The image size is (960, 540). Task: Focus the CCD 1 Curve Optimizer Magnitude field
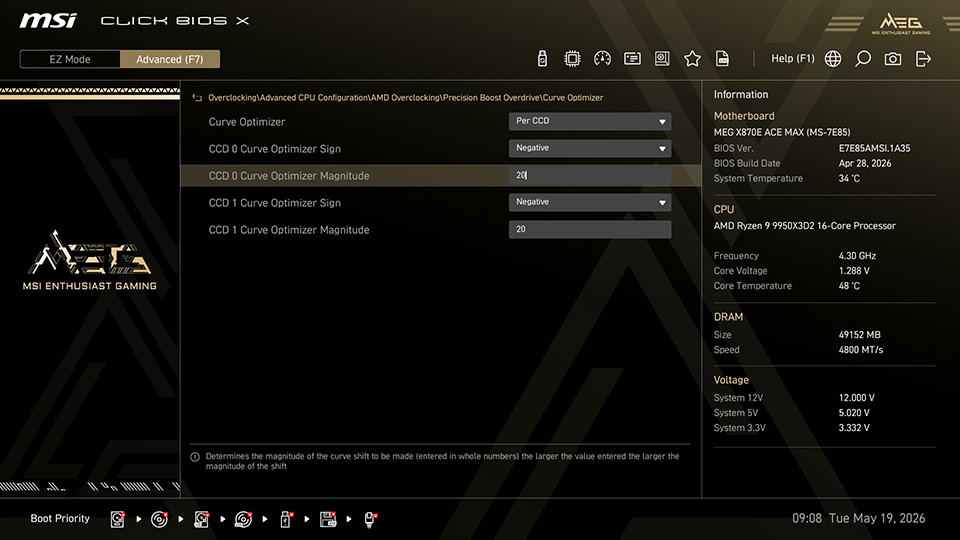coord(590,230)
